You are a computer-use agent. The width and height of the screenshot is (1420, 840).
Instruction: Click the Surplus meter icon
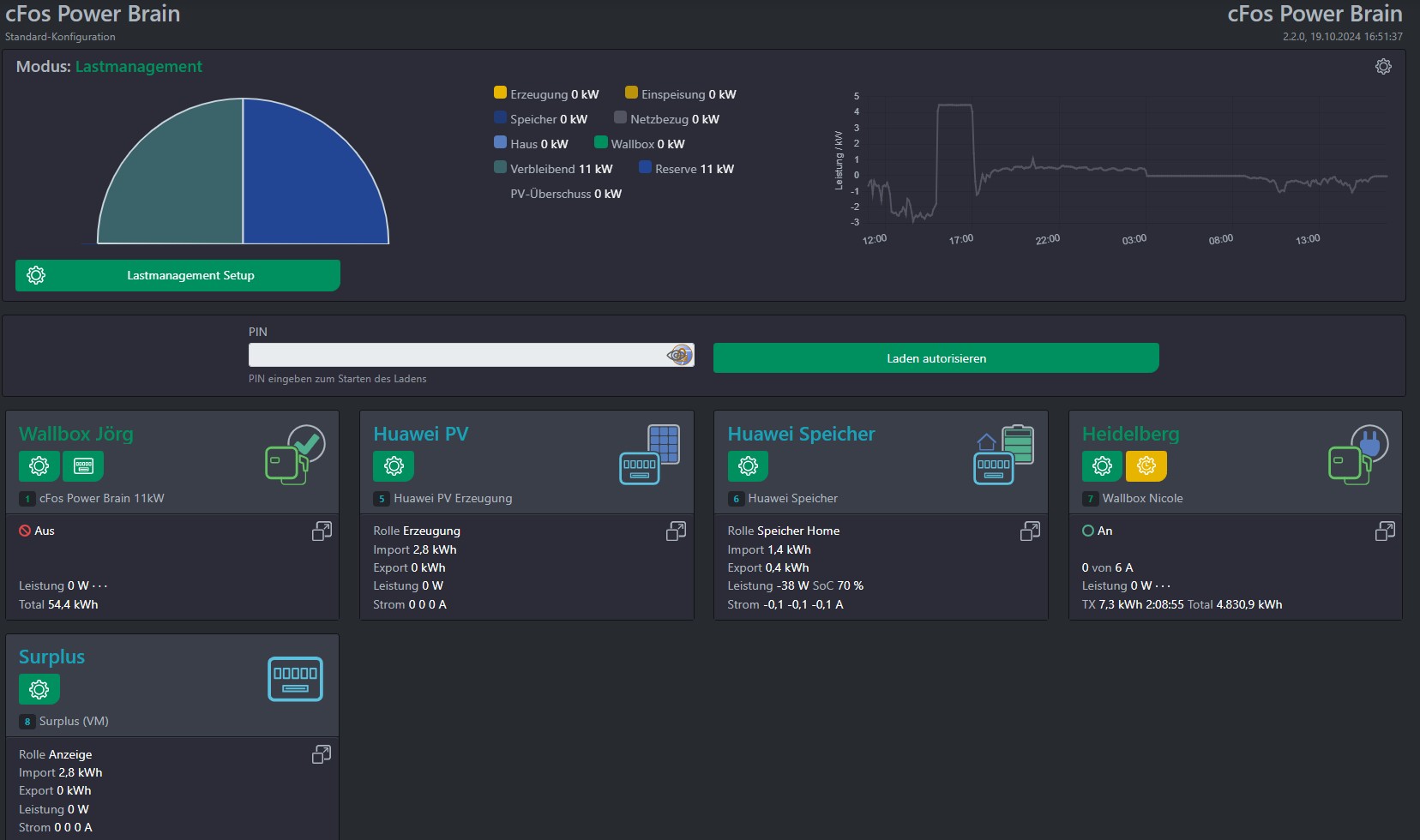295,679
